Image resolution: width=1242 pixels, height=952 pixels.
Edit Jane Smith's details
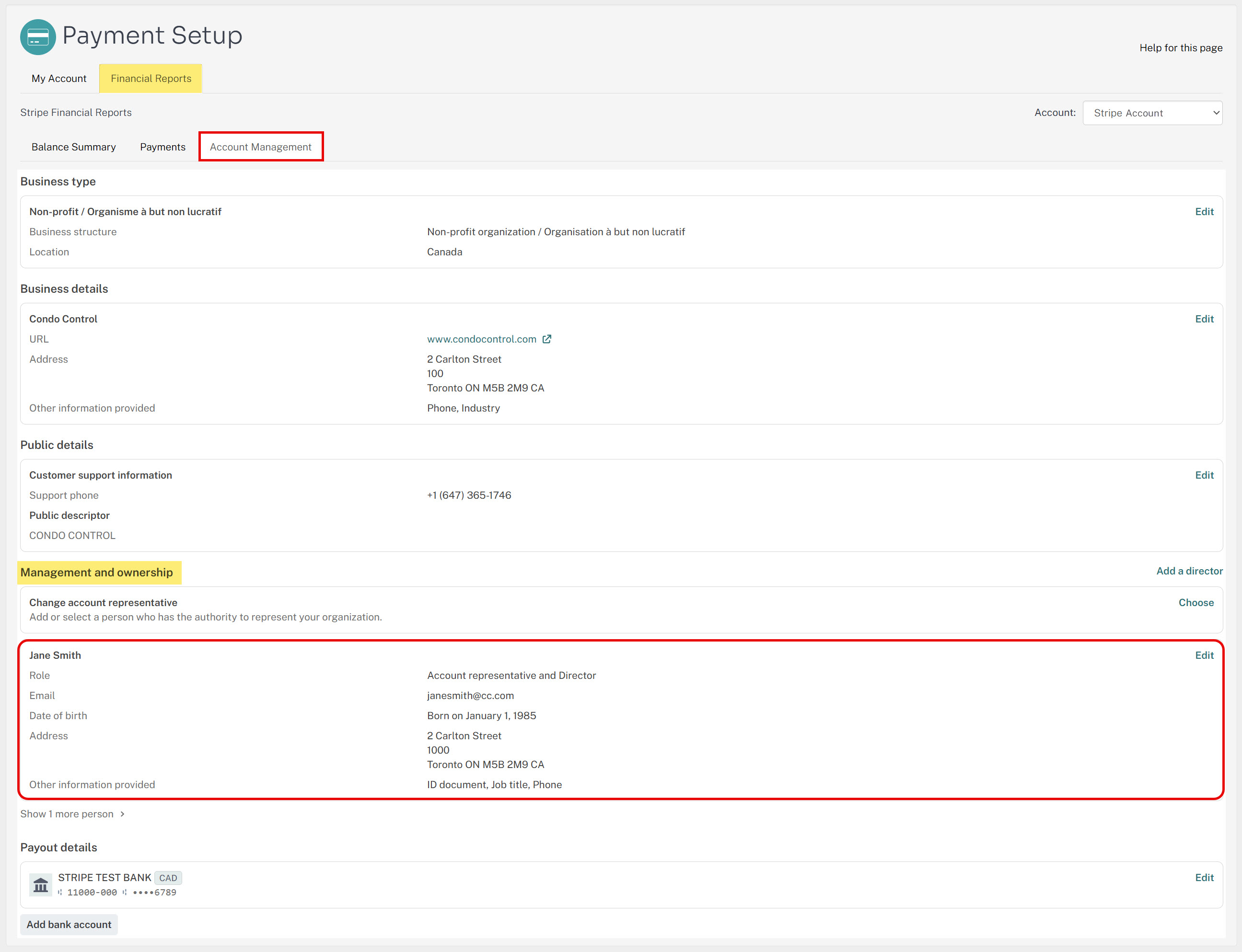click(x=1204, y=655)
